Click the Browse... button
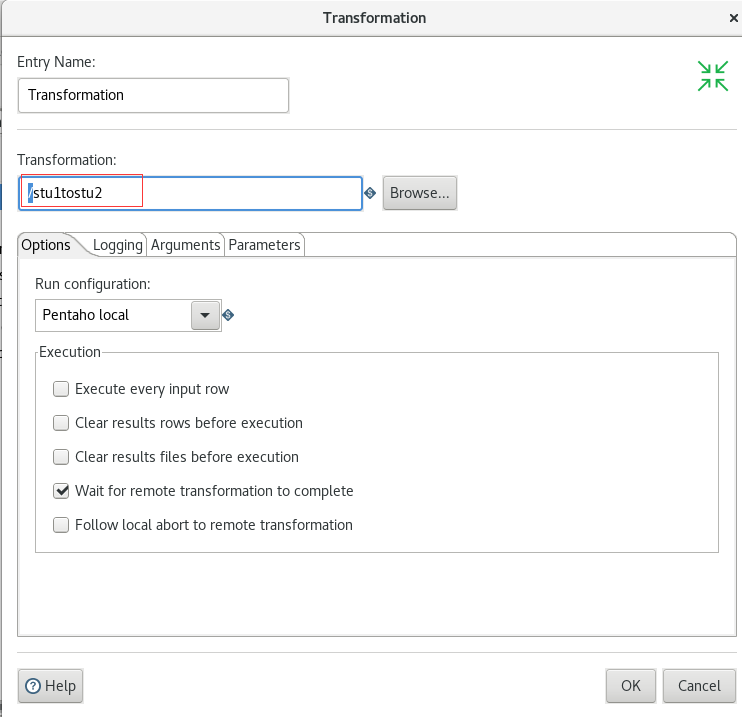742x717 pixels. [x=420, y=193]
